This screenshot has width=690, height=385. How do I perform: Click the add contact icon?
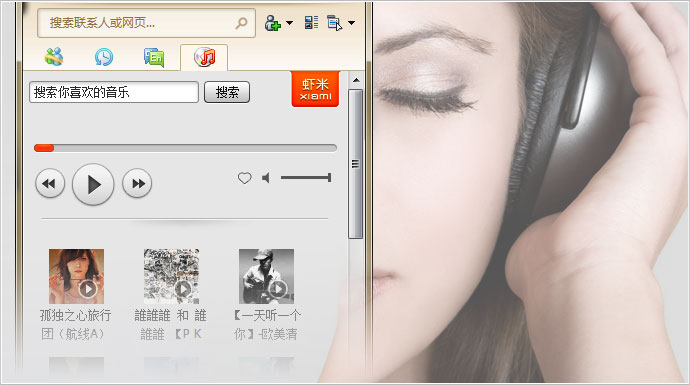point(272,23)
